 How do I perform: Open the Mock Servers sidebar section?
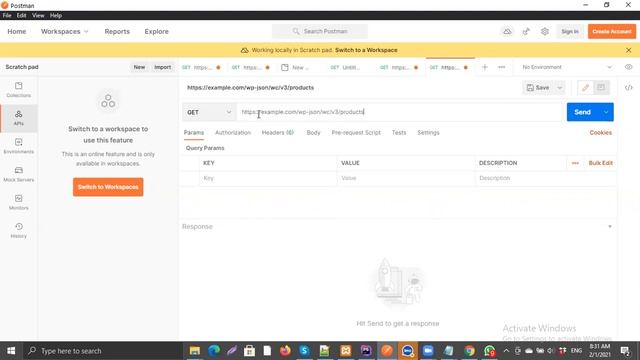coord(18,174)
